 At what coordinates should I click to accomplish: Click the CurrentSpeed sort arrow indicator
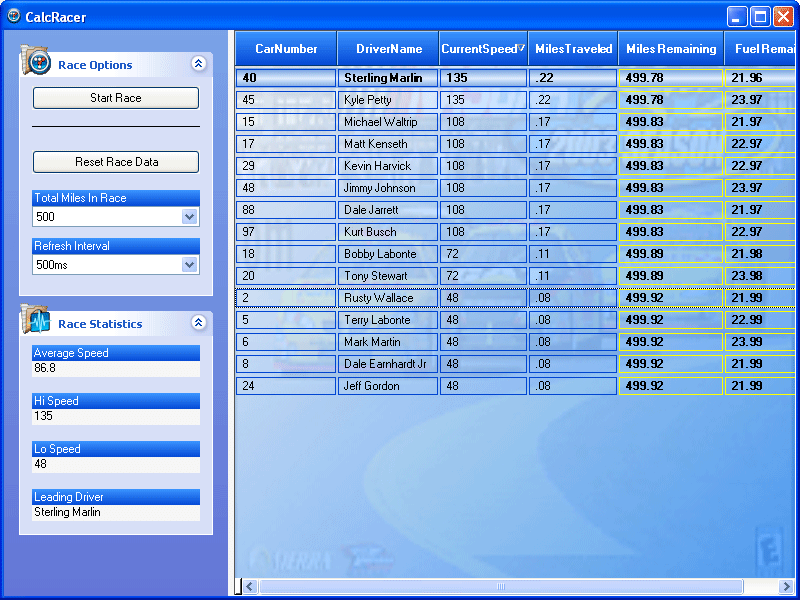pyautogui.click(x=521, y=48)
